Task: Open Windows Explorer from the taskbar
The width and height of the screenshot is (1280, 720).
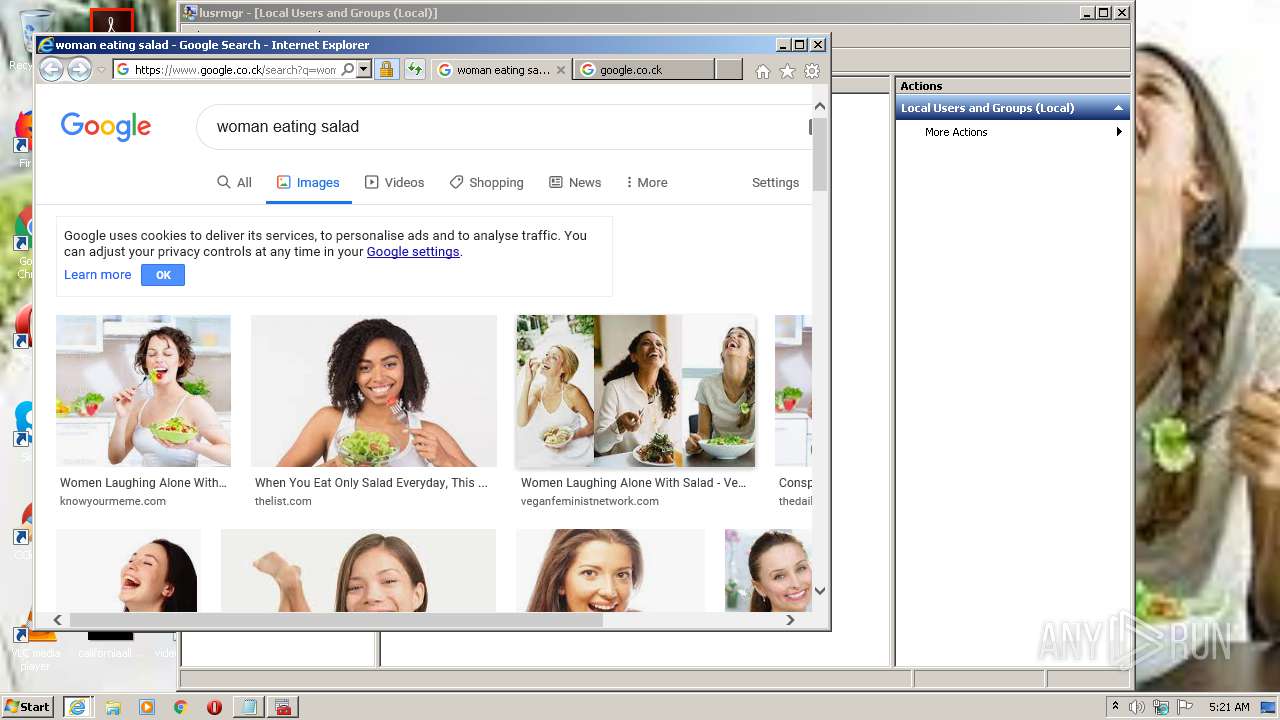Action: point(113,707)
